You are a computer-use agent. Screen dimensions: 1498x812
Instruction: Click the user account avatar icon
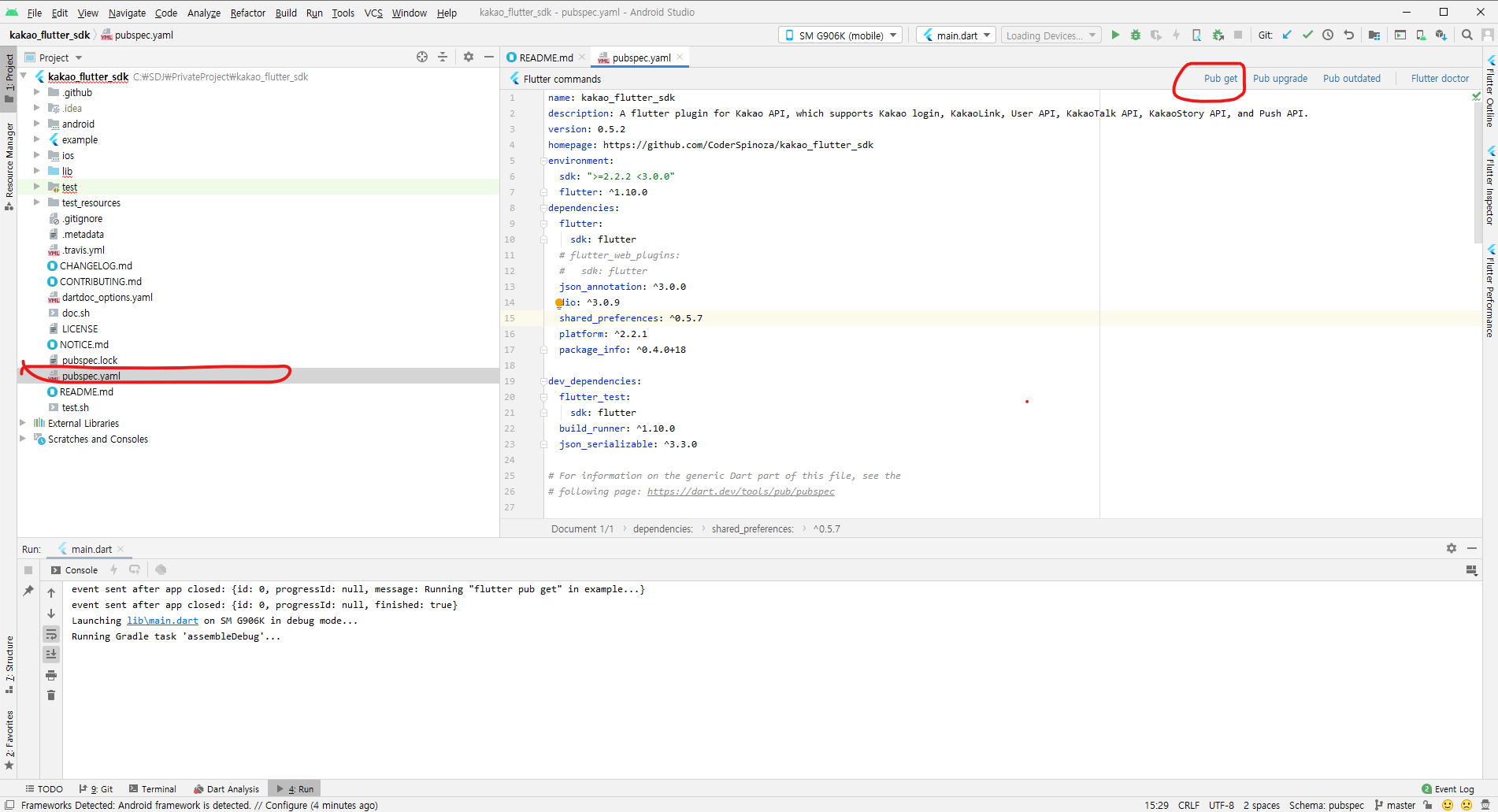(x=1487, y=35)
